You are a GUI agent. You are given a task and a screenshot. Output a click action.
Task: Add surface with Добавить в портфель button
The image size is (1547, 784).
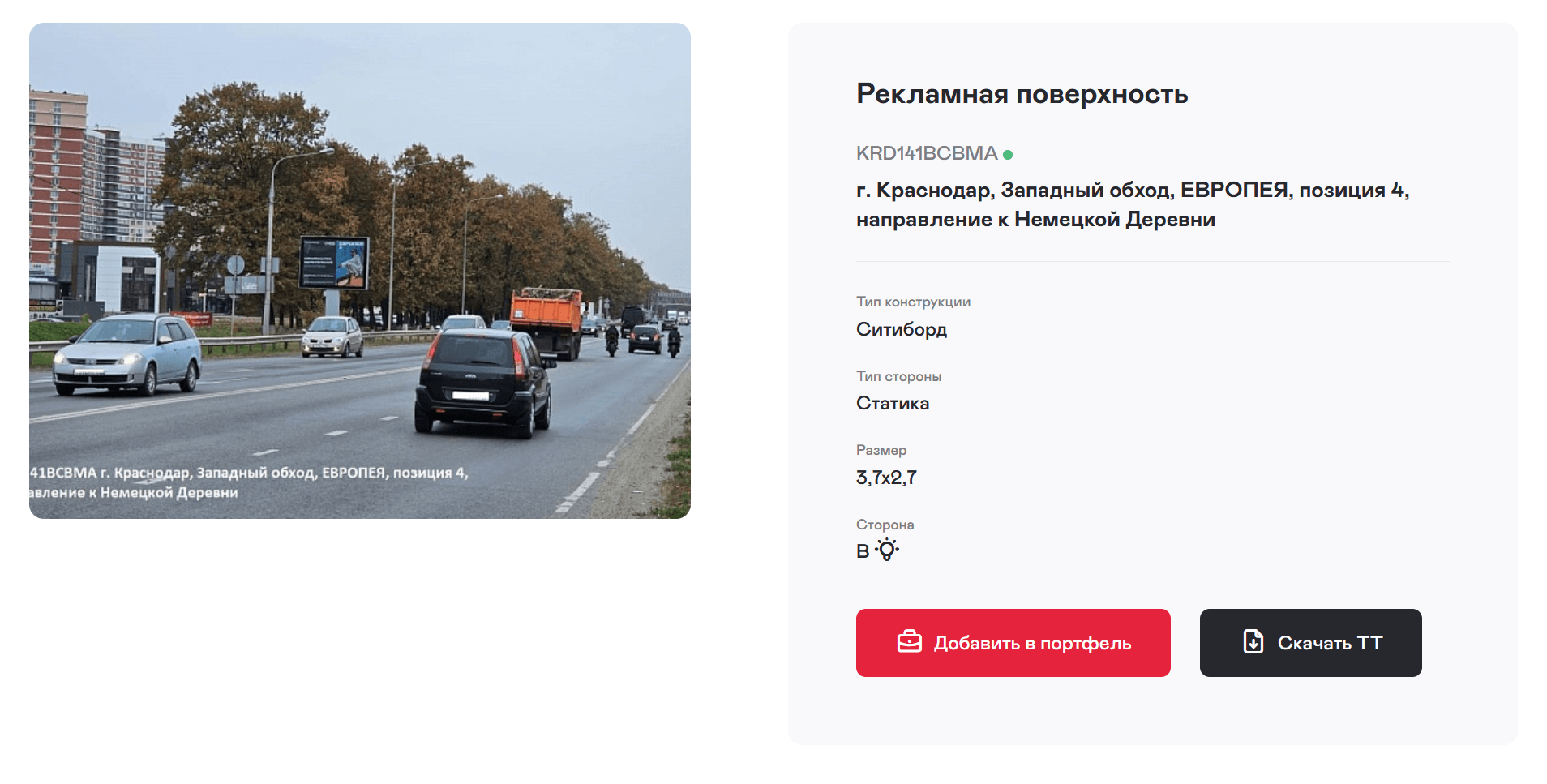(x=1013, y=643)
